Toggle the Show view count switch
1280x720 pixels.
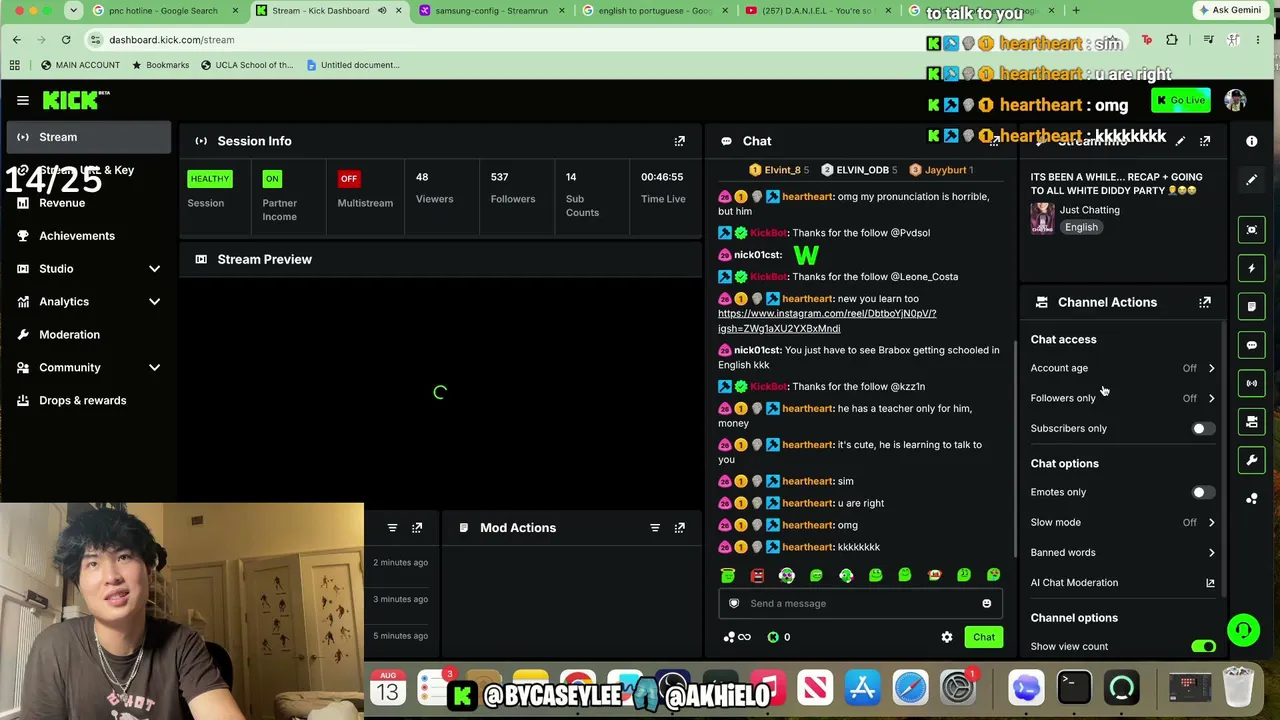[1203, 647]
